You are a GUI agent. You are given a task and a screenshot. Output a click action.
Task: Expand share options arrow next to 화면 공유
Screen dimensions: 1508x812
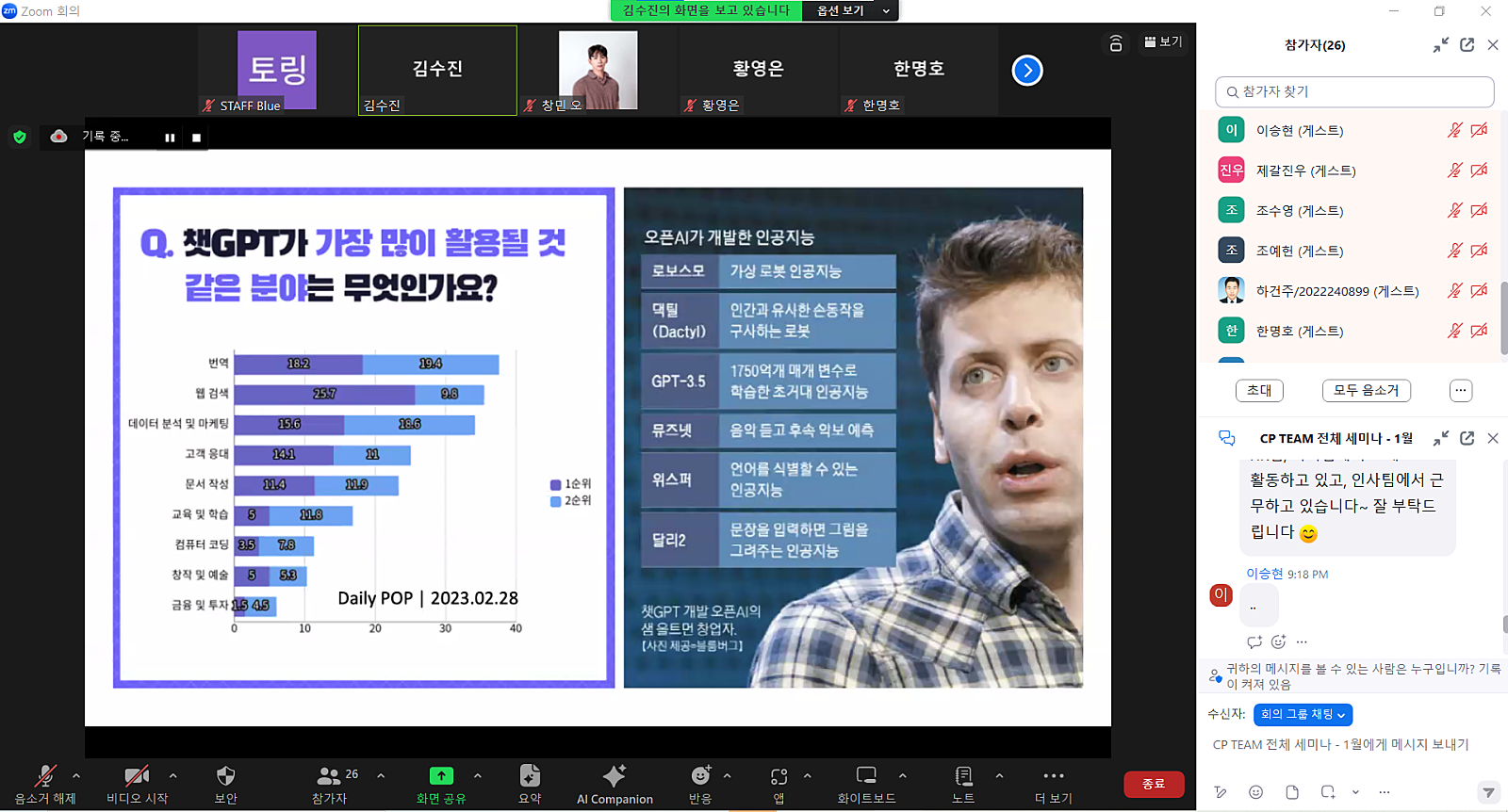[478, 775]
